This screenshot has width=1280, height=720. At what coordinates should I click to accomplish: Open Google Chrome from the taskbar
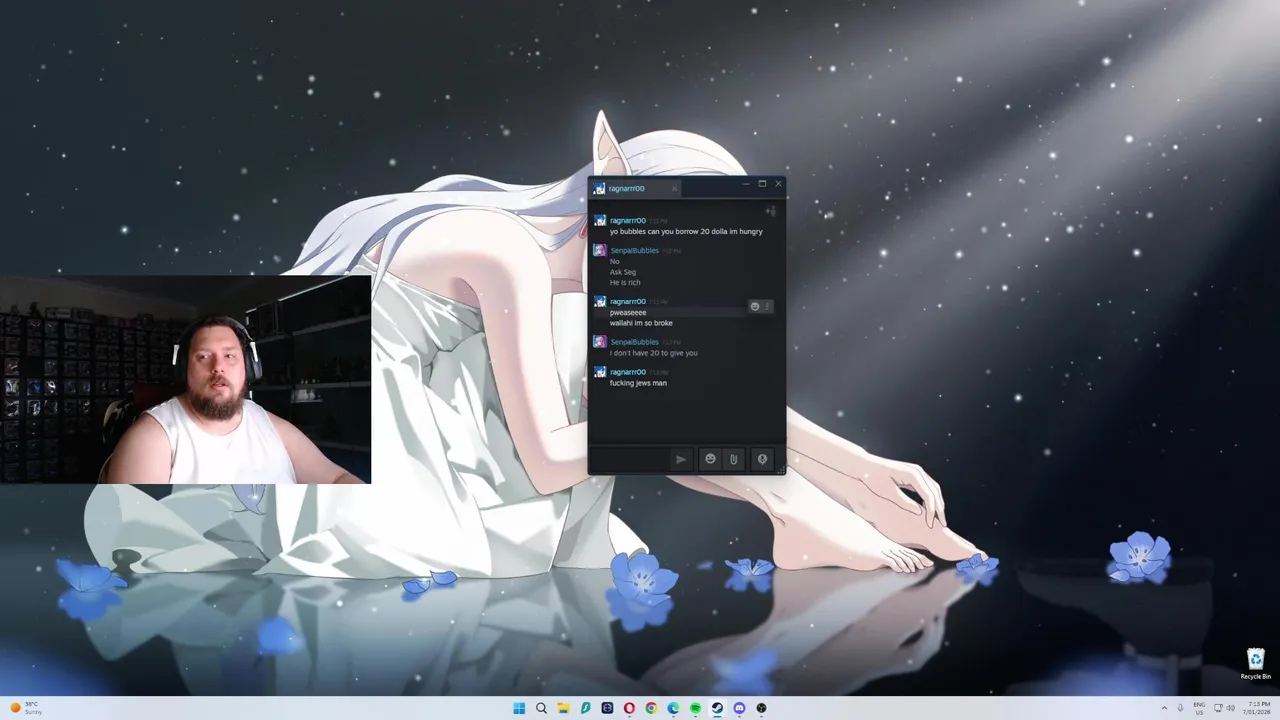click(x=651, y=708)
